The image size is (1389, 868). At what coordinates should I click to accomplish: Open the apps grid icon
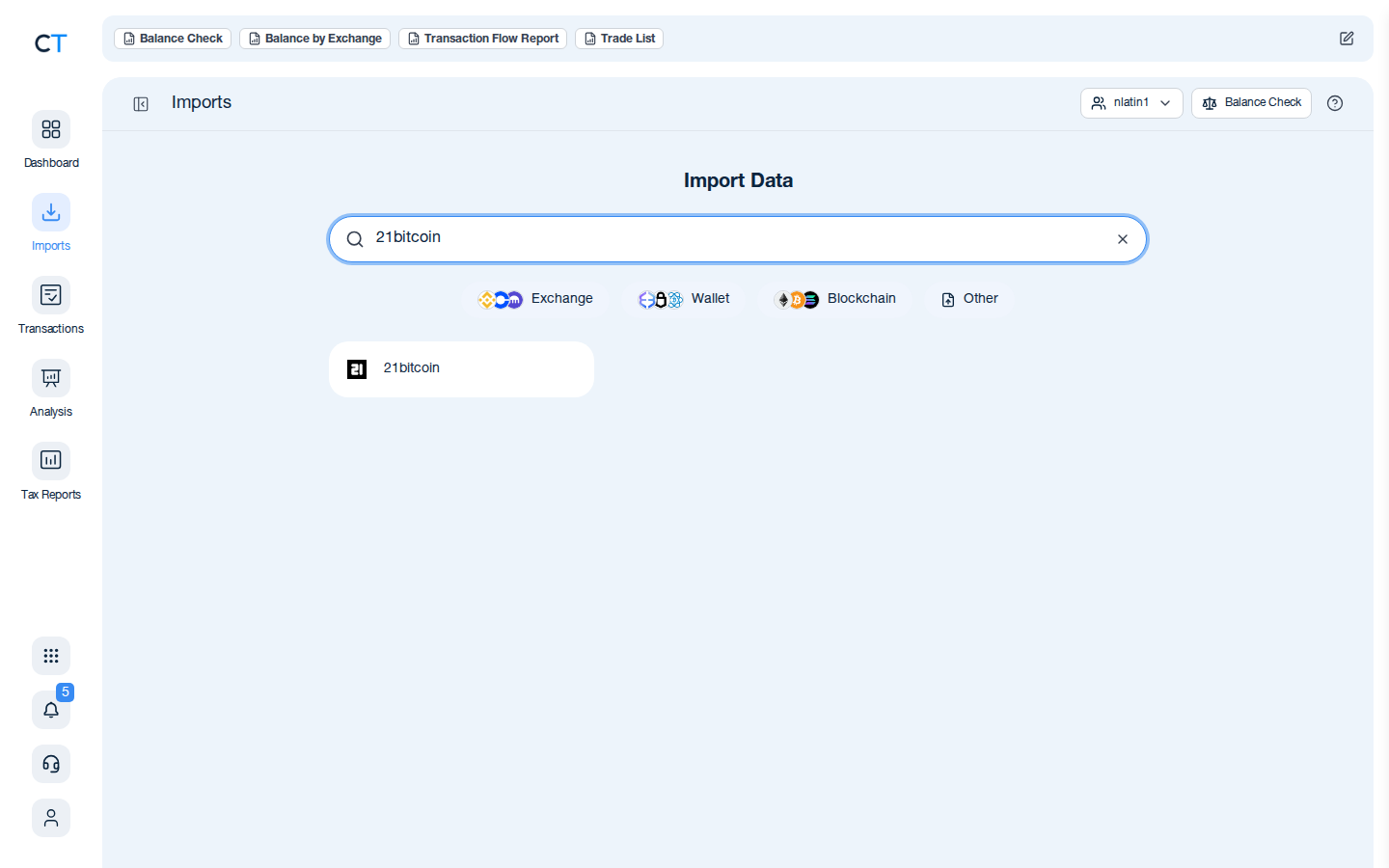[51, 656]
